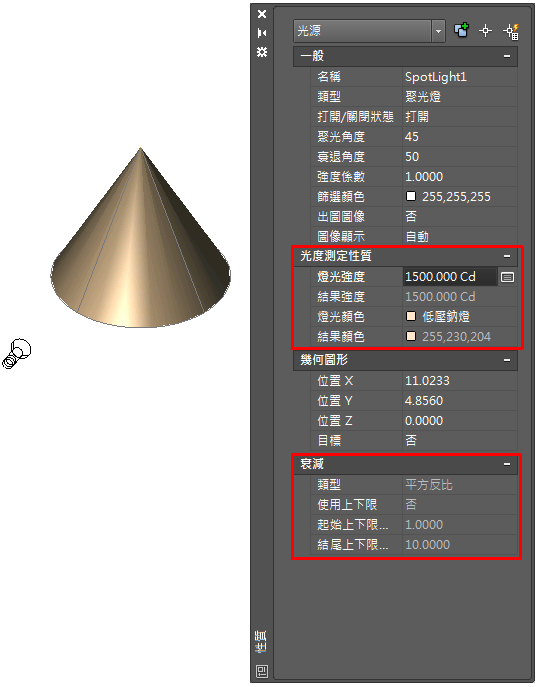Select the 燈光顏色 低壓鈉燈 swatch
The width and height of the screenshot is (537, 687).
[411, 316]
